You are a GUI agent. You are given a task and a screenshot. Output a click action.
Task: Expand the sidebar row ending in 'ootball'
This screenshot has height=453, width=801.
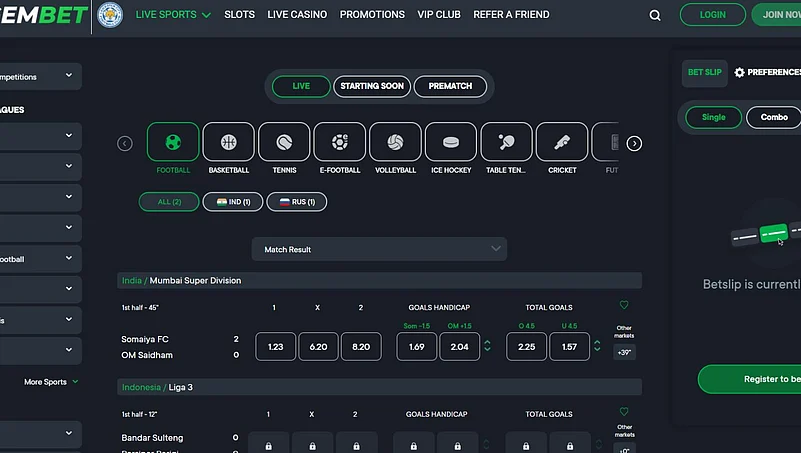(x=41, y=258)
